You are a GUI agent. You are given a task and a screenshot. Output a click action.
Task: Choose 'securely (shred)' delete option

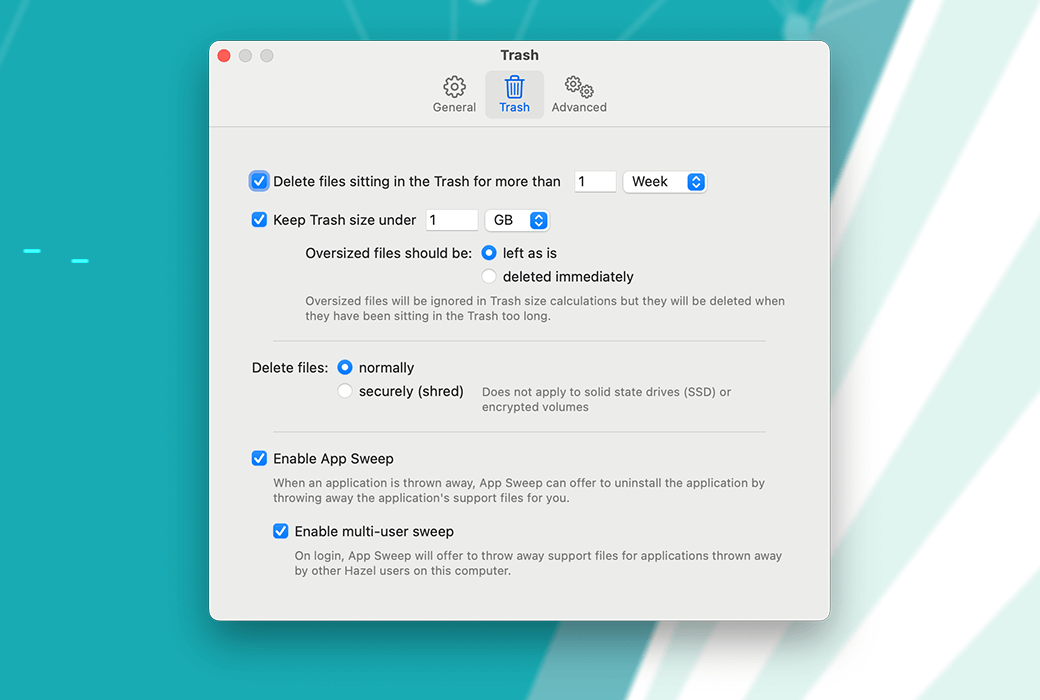(345, 391)
